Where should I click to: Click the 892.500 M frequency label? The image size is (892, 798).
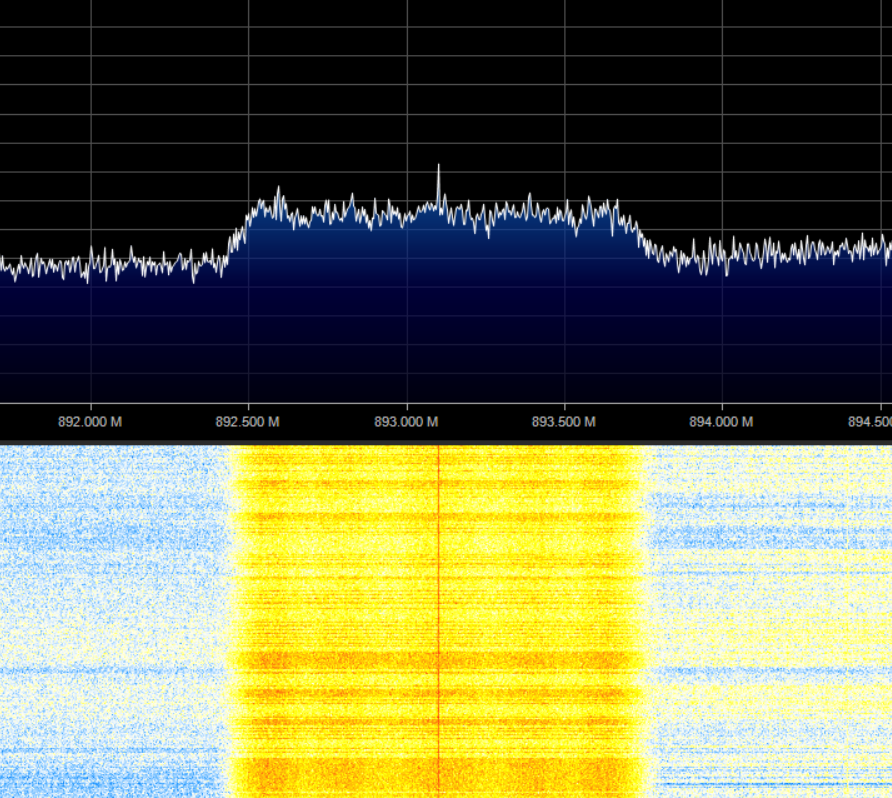pos(248,422)
